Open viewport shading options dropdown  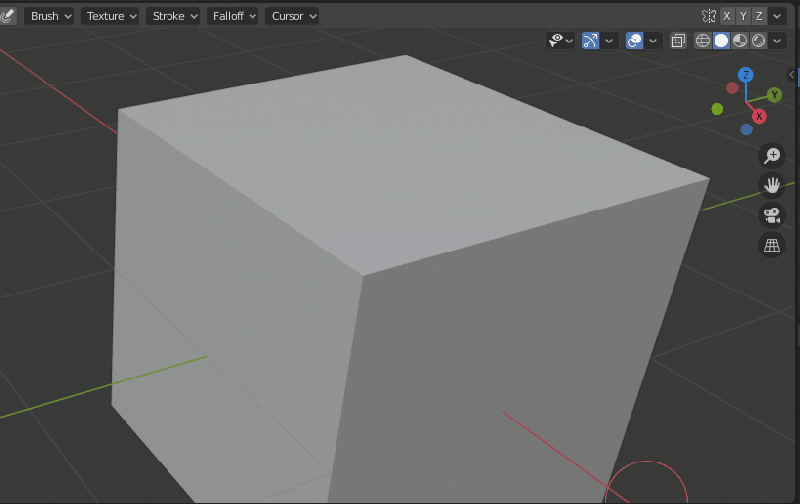click(x=777, y=41)
